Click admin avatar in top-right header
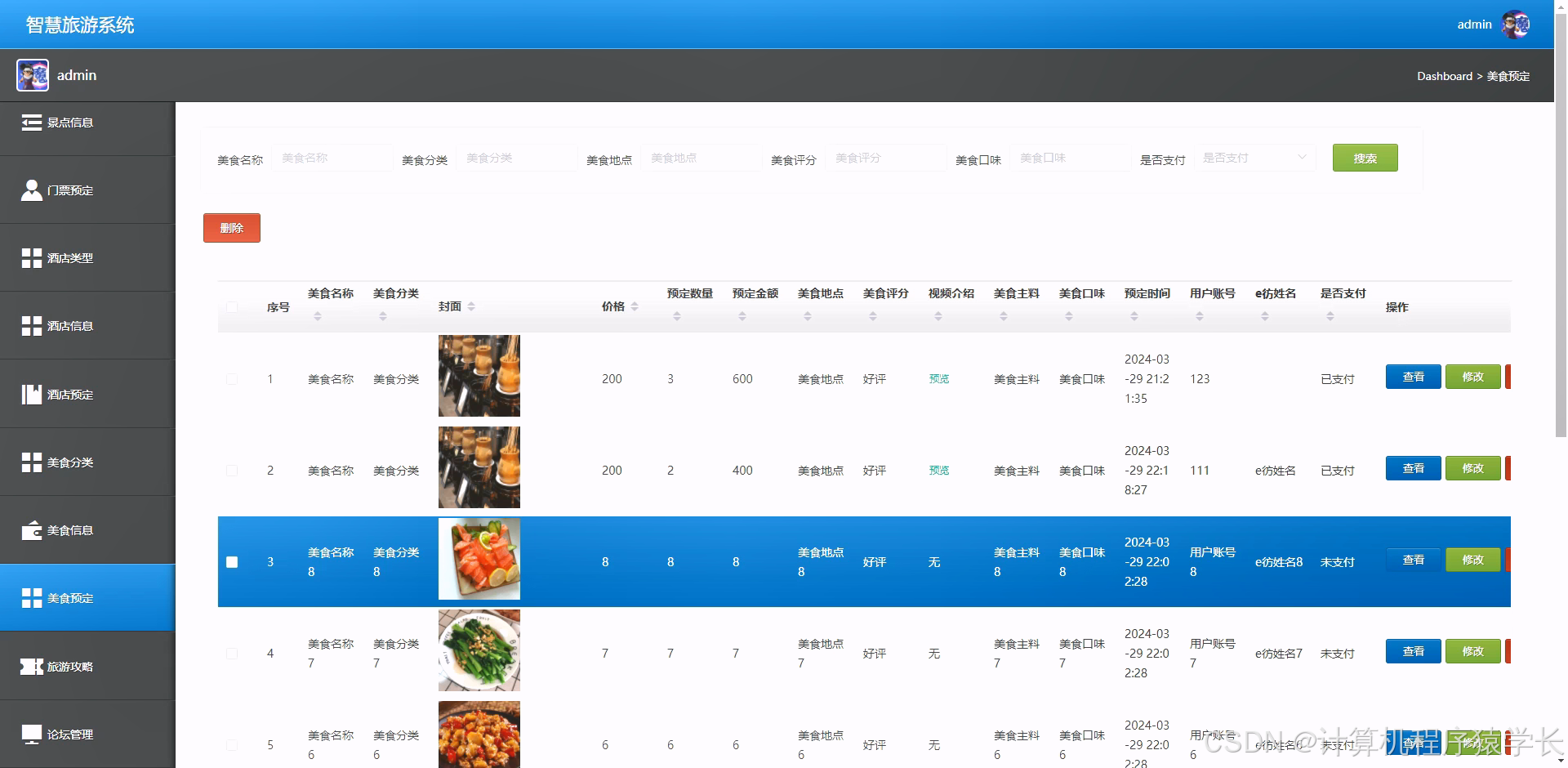 [1516, 25]
